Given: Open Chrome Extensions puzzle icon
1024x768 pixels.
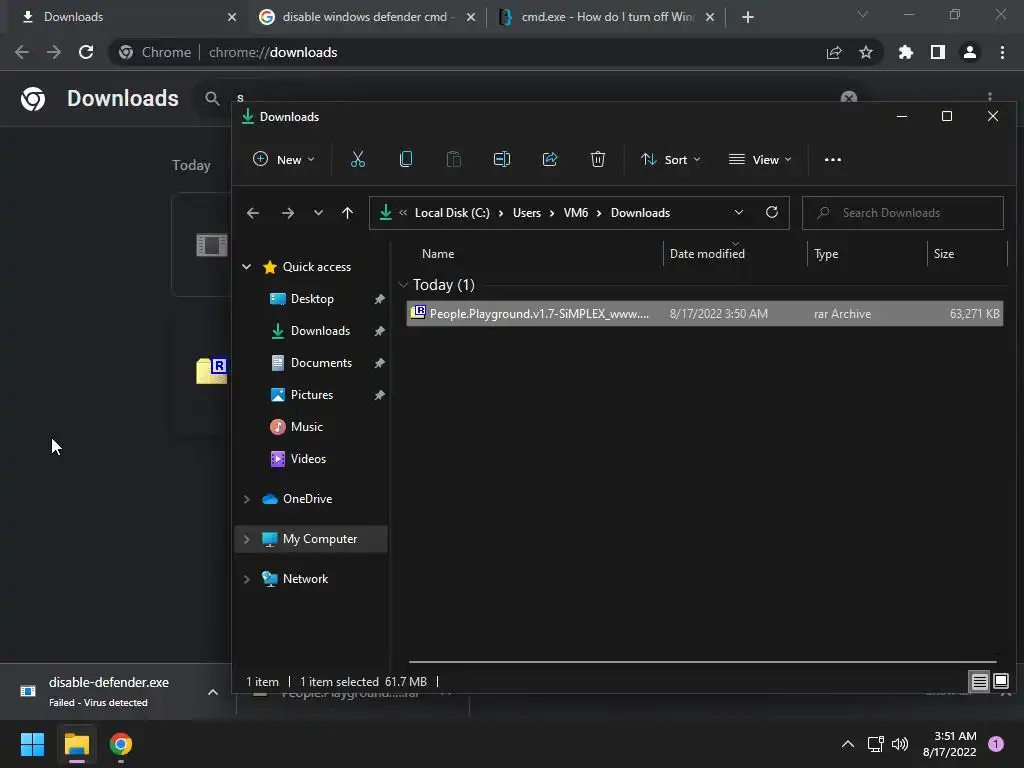Looking at the screenshot, I should (906, 52).
